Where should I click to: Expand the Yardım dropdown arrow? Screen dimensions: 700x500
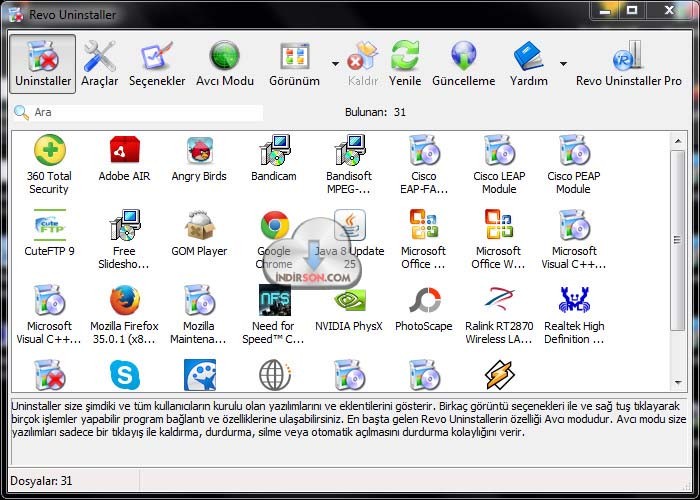563,64
